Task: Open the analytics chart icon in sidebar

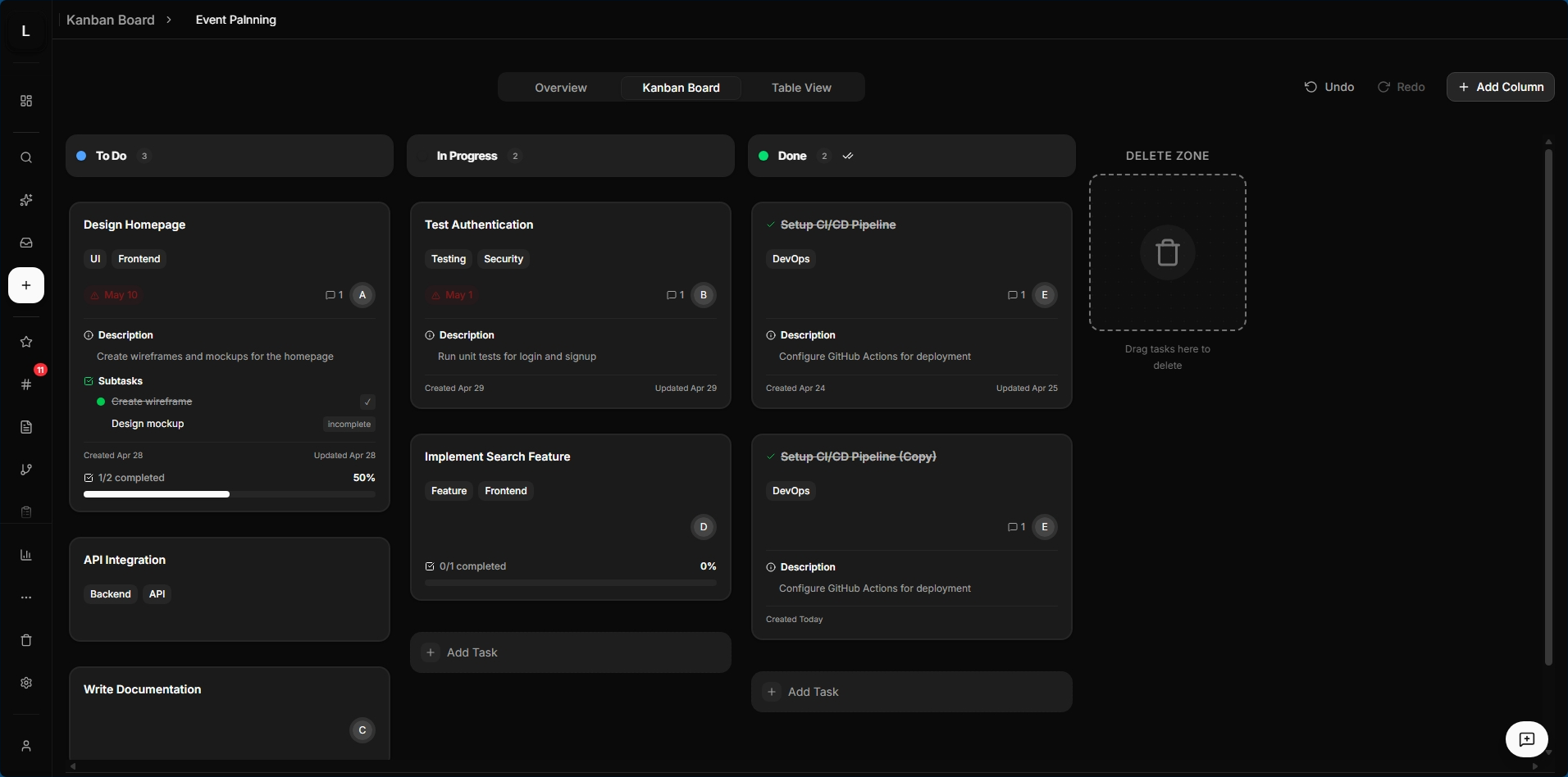Action: tap(25, 555)
